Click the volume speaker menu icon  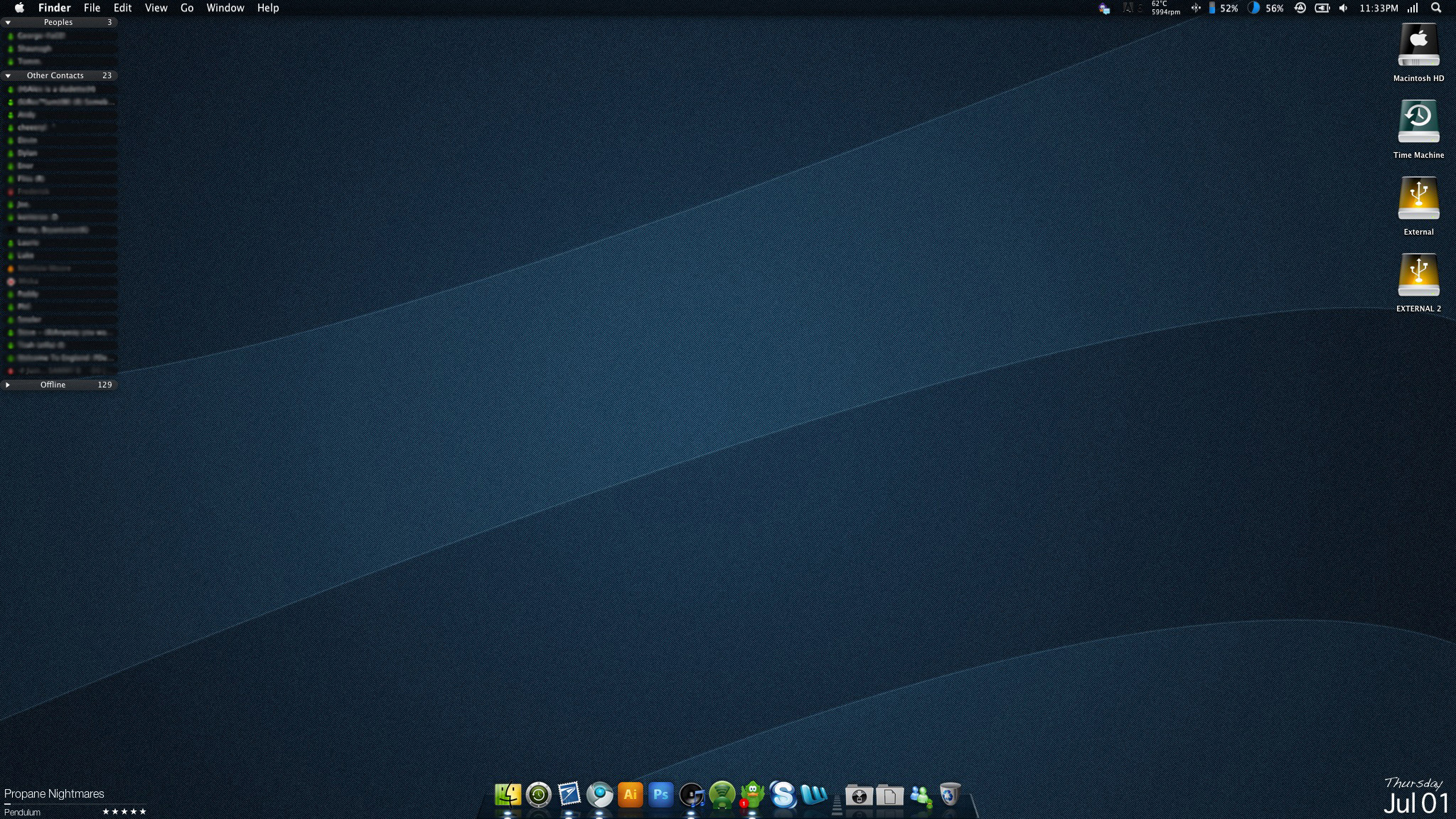click(x=1343, y=8)
